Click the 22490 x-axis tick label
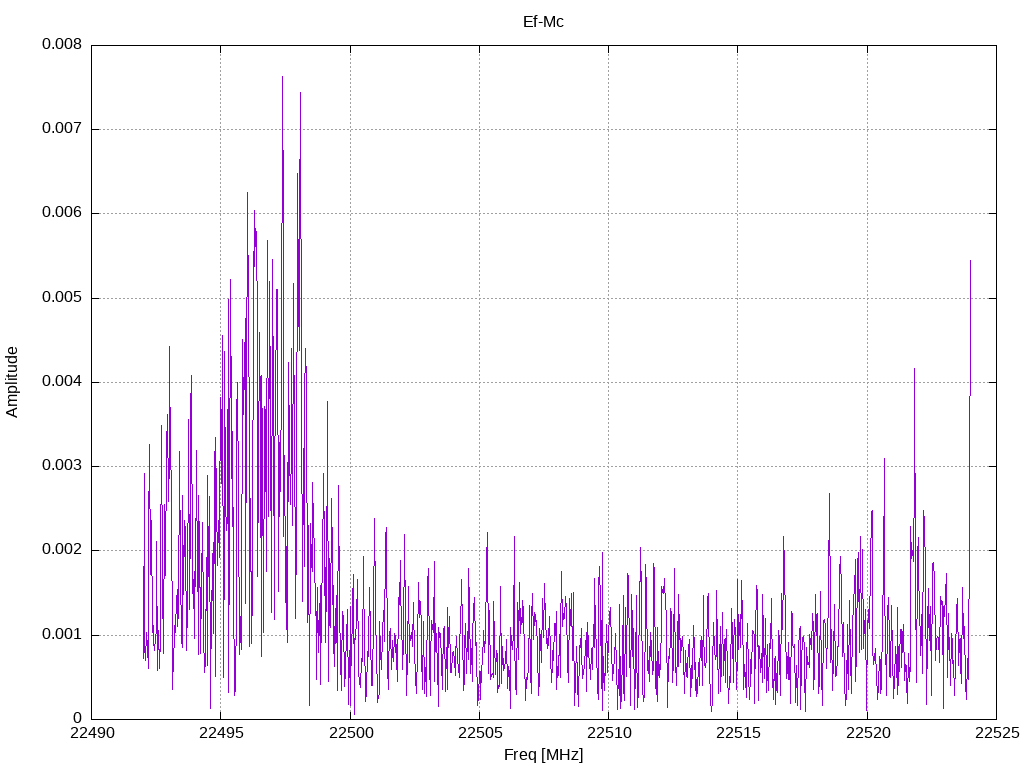The width and height of the screenshot is (1024, 768). click(92, 733)
